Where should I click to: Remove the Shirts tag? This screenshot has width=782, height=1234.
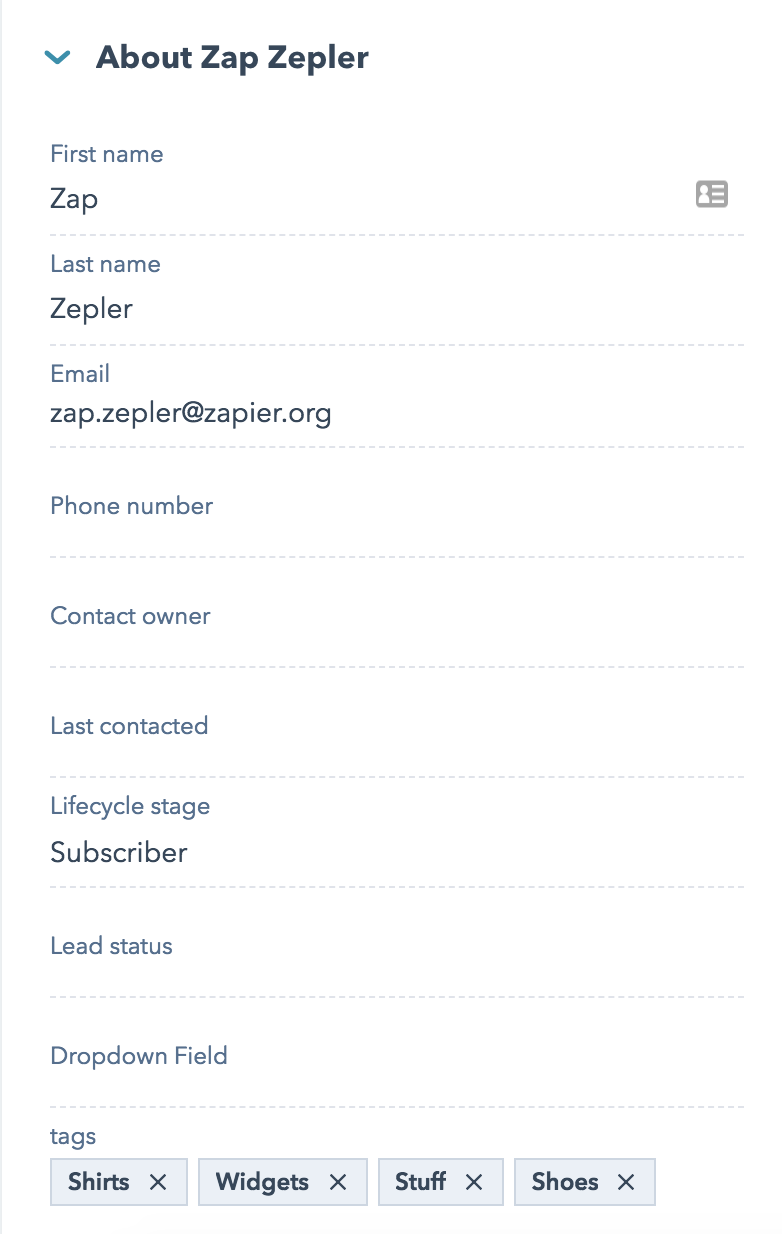[158, 1182]
